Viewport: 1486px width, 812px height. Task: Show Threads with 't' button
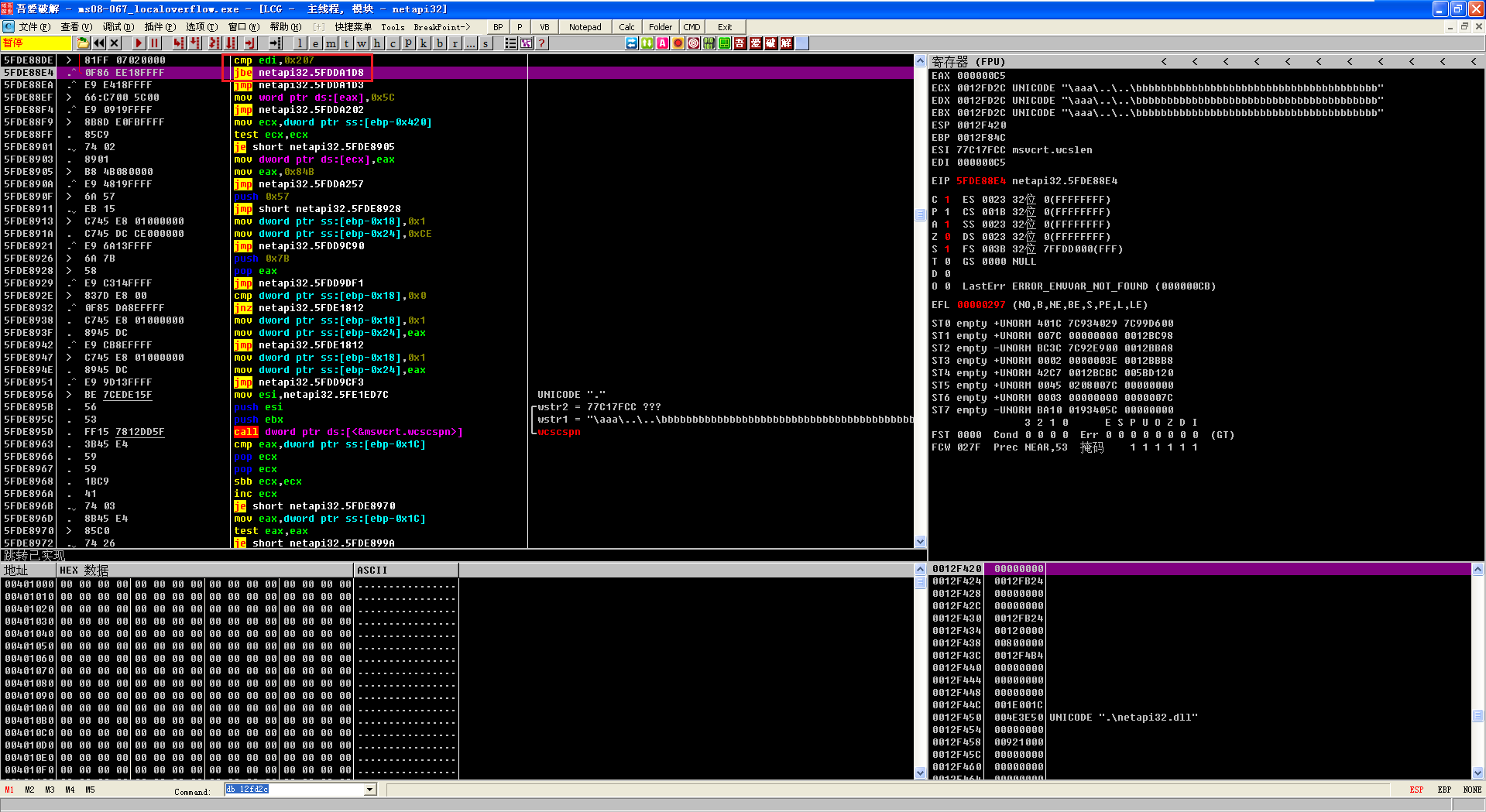(346, 43)
